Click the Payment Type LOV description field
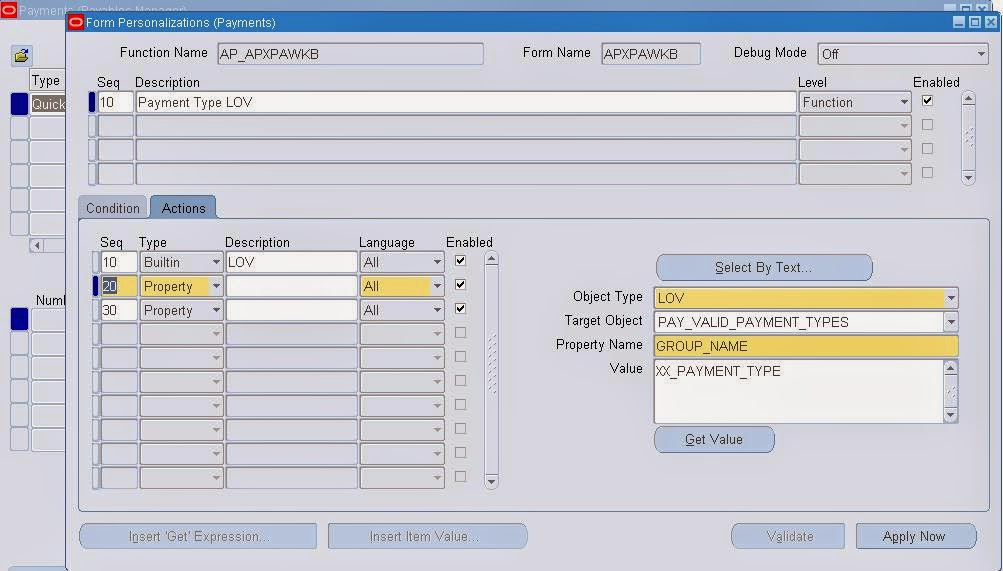1003x571 pixels. 465,102
